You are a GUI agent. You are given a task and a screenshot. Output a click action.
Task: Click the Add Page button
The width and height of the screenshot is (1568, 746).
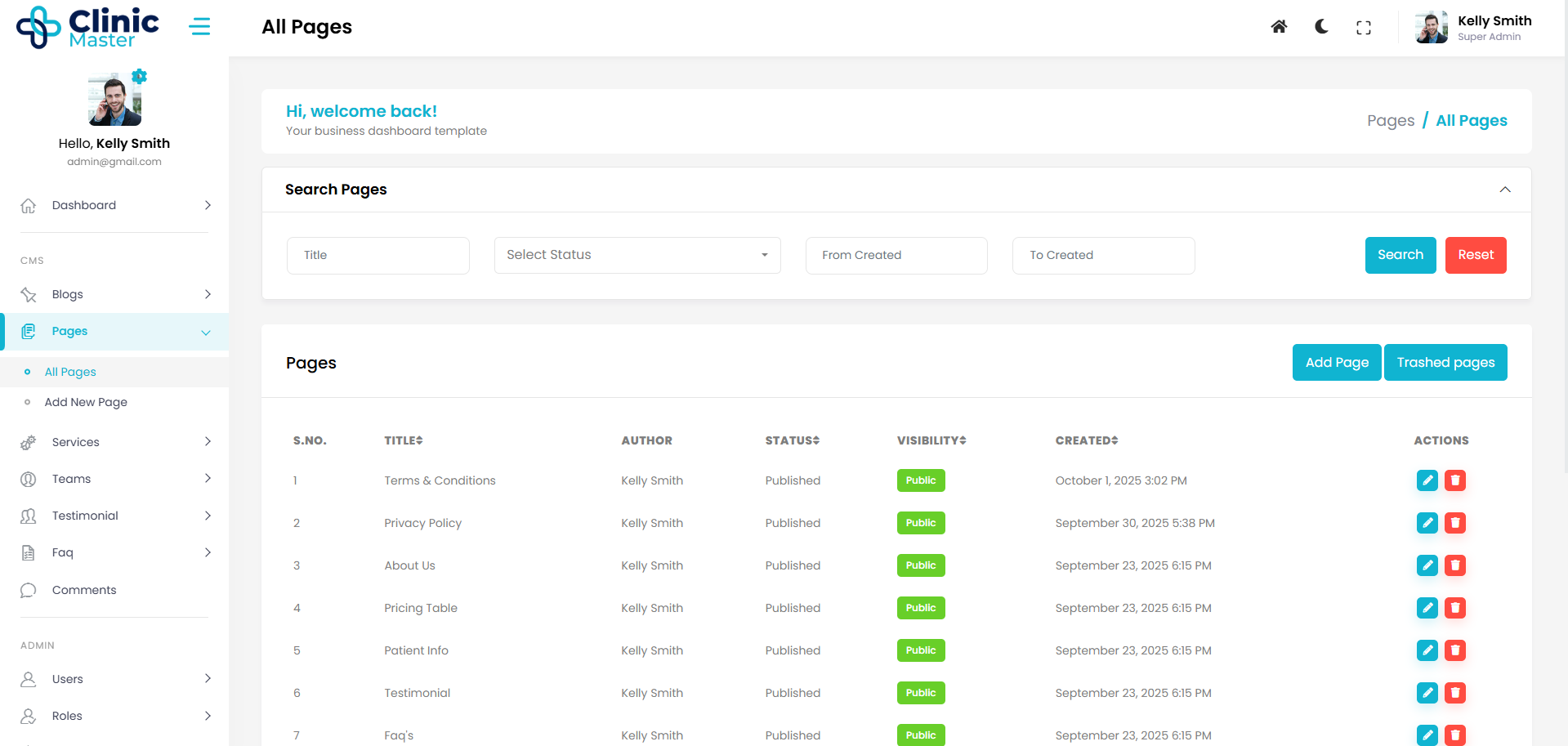(1336, 363)
